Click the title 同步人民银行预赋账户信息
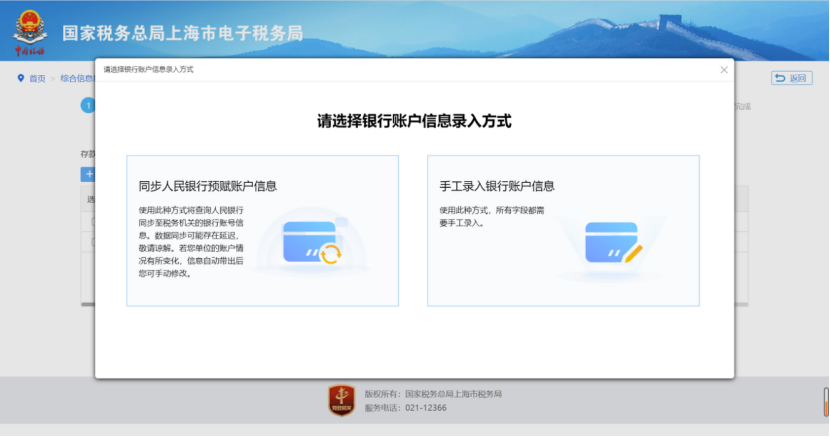The height and width of the screenshot is (437, 830). 208,186
